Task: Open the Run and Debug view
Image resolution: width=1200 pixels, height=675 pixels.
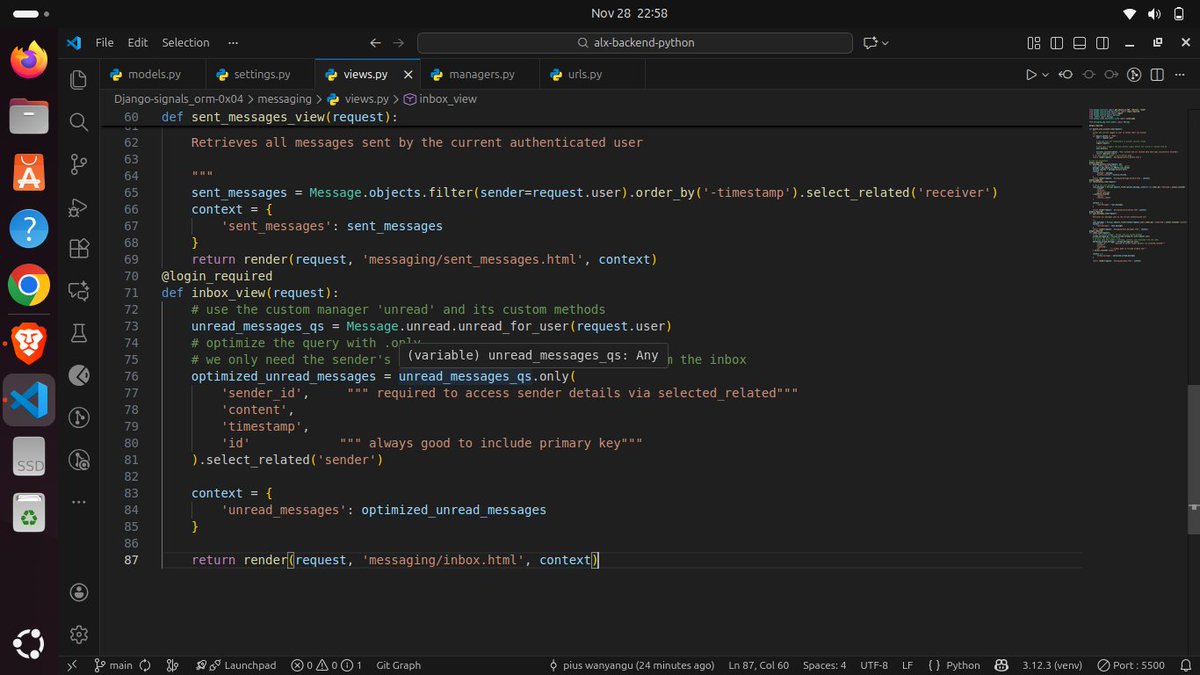Action: (79, 207)
